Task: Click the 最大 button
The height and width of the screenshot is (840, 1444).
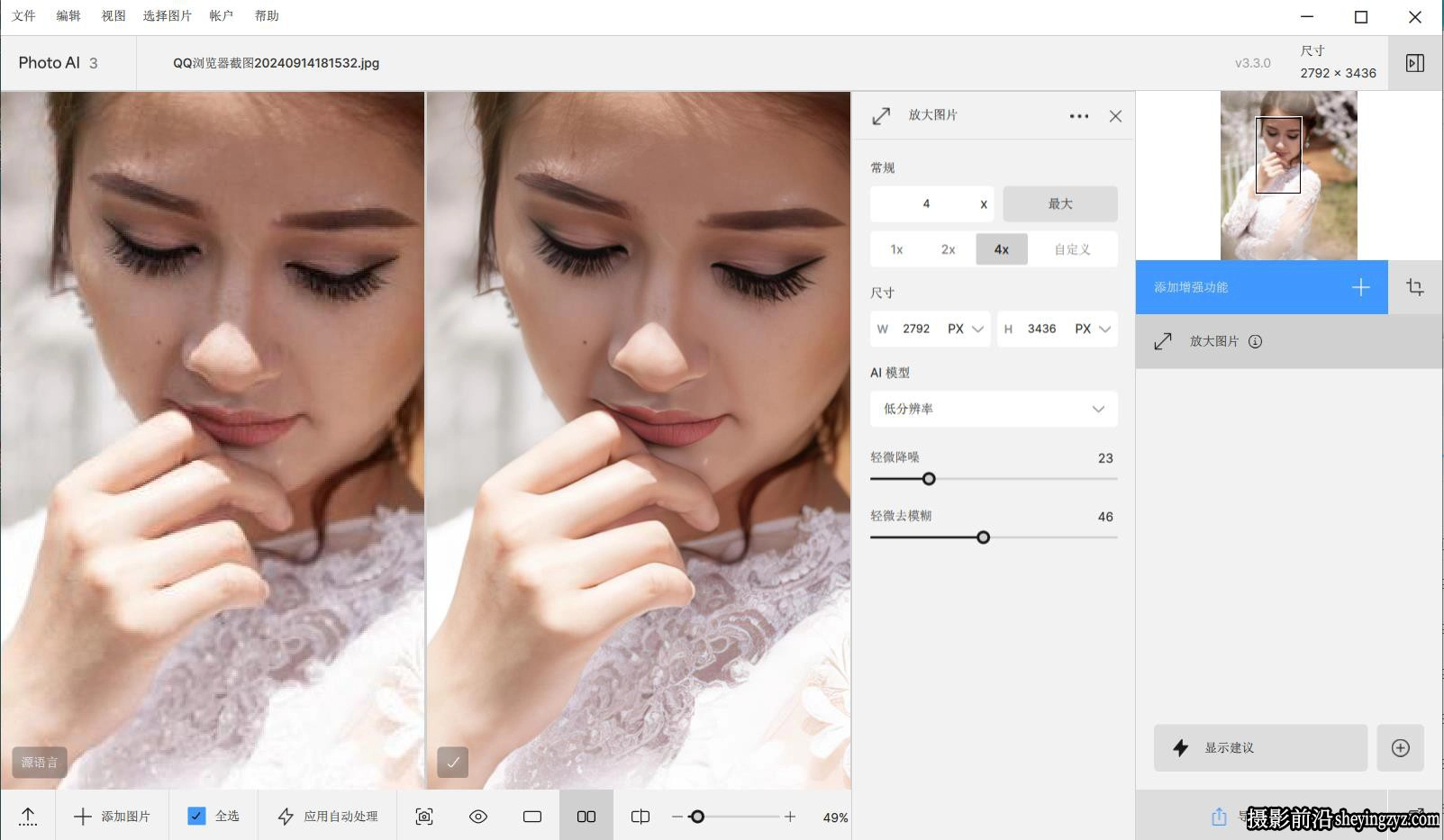Action: coord(1060,203)
